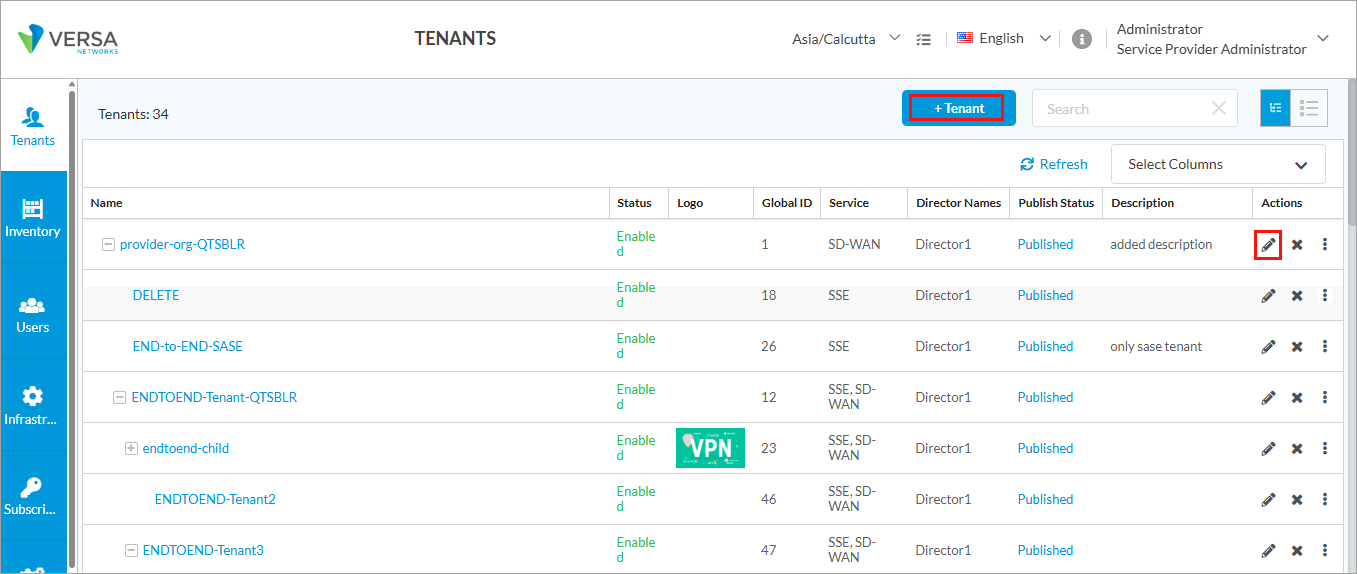Click the + Tenant button

959,108
